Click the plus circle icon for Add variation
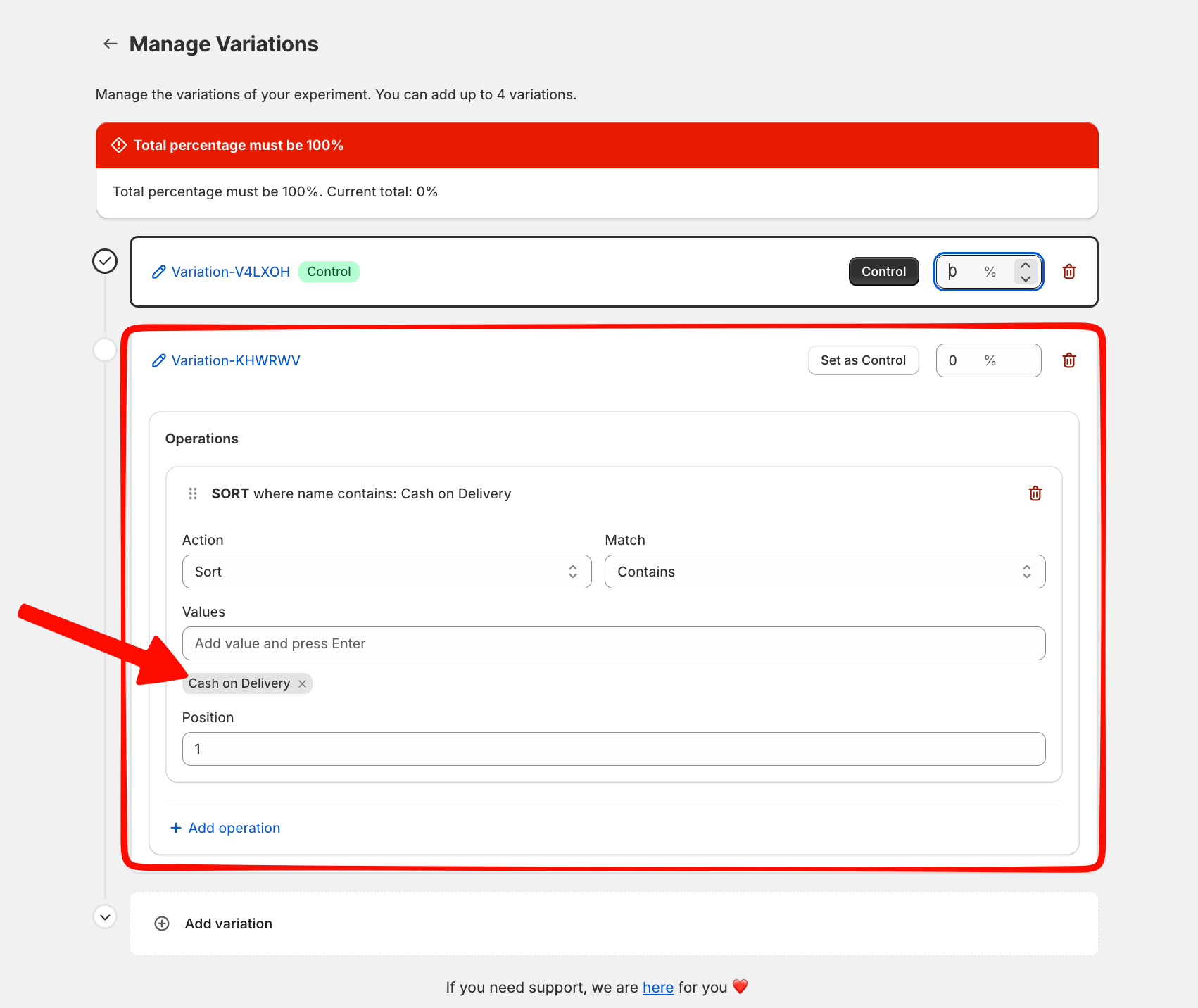Screen dimensions: 1198x1008 (162, 924)
